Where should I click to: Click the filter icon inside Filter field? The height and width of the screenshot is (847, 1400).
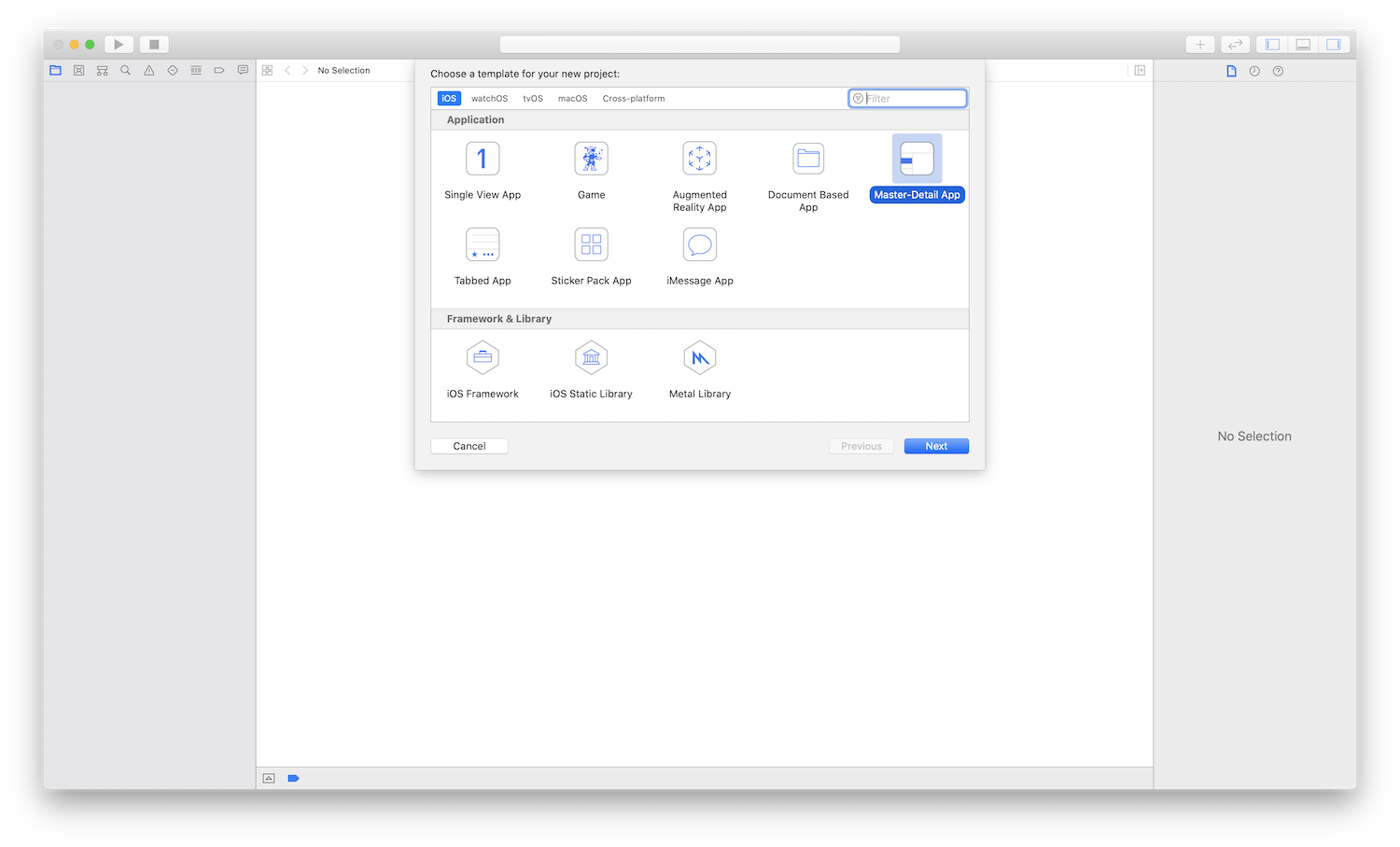858,98
